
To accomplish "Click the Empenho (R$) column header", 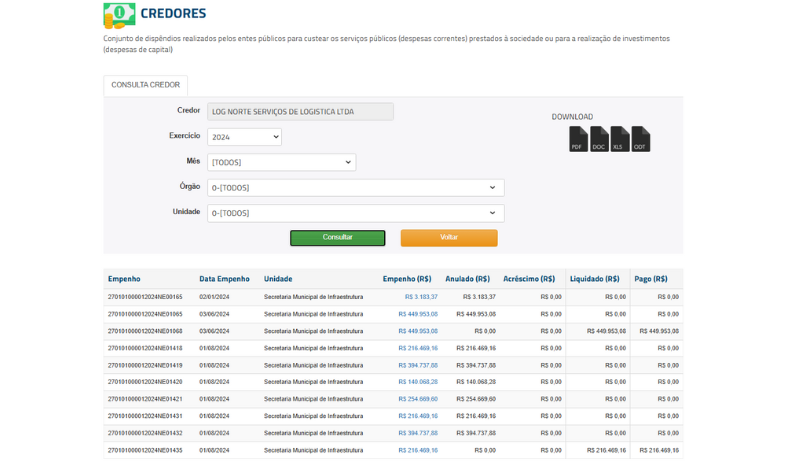I will point(407,279).
